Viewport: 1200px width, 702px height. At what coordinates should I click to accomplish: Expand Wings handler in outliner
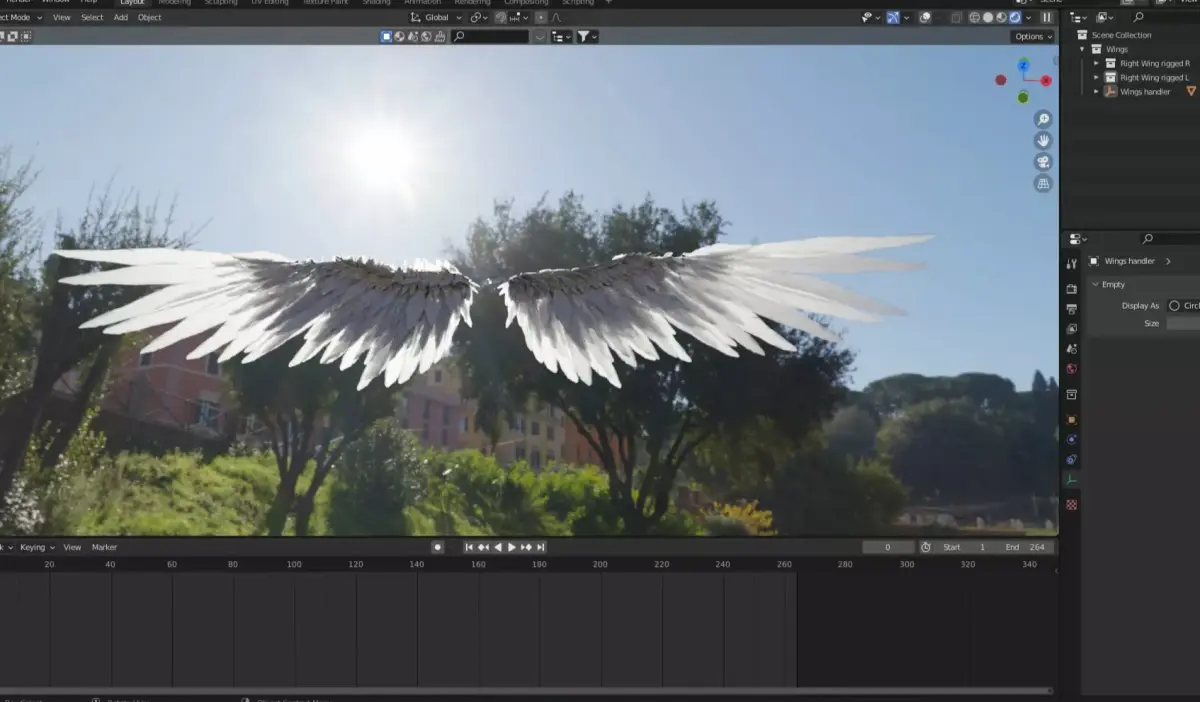point(1096,91)
